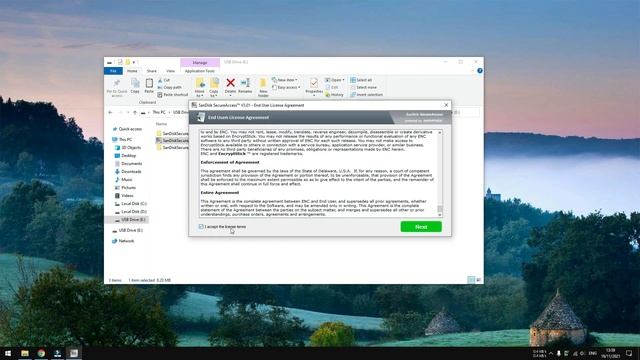Expand the Easy access dropdown
This screenshot has width=640, height=360.
pos(286,87)
